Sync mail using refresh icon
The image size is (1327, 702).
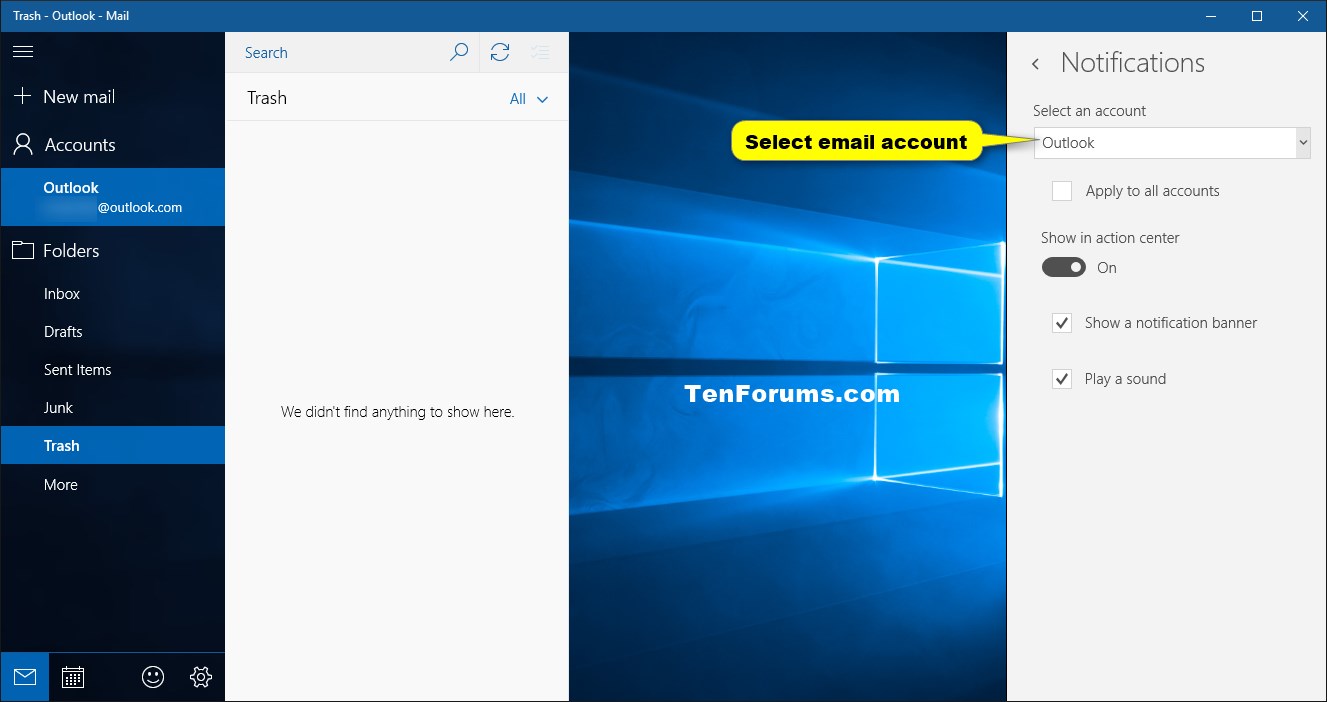[500, 52]
